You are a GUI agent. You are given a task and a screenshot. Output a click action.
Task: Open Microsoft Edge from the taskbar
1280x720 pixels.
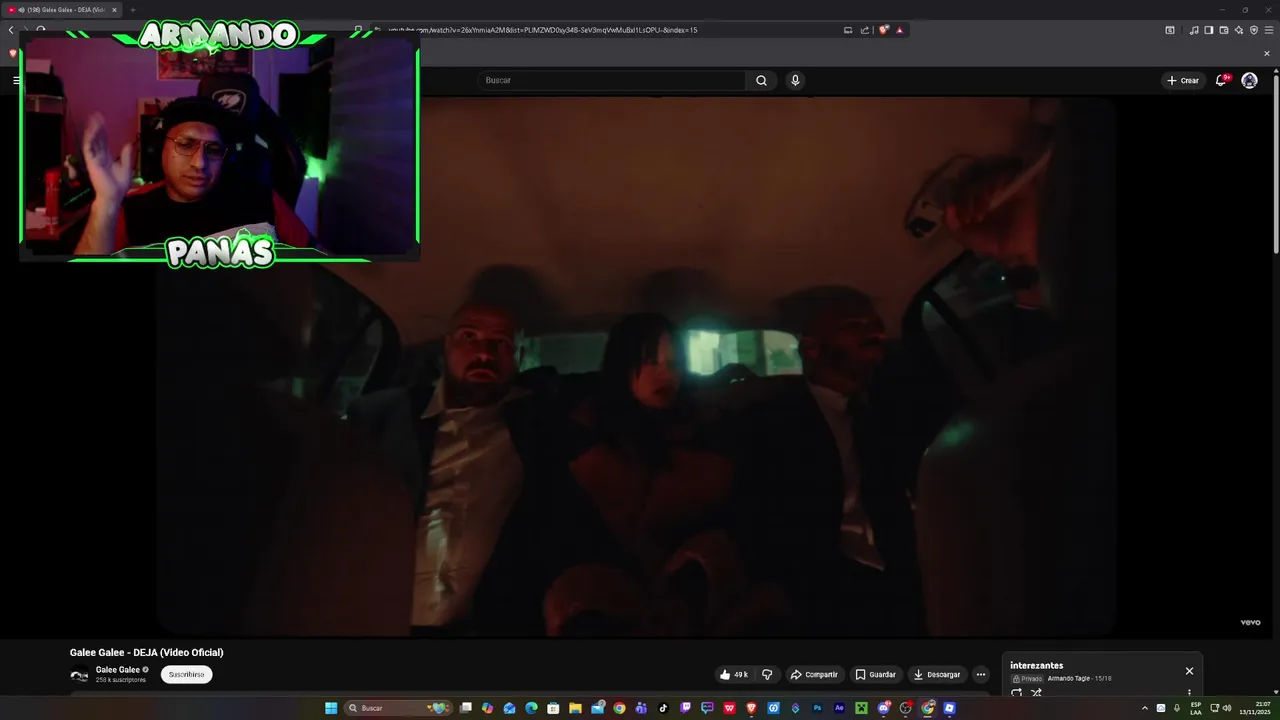531,708
